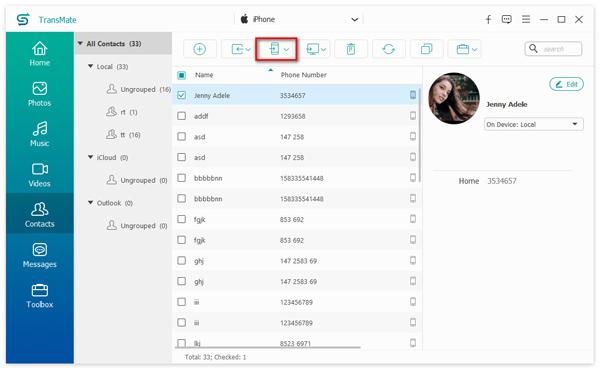Click the refresh contacts icon
Image resolution: width=600 pixels, height=370 pixels.
[388, 49]
